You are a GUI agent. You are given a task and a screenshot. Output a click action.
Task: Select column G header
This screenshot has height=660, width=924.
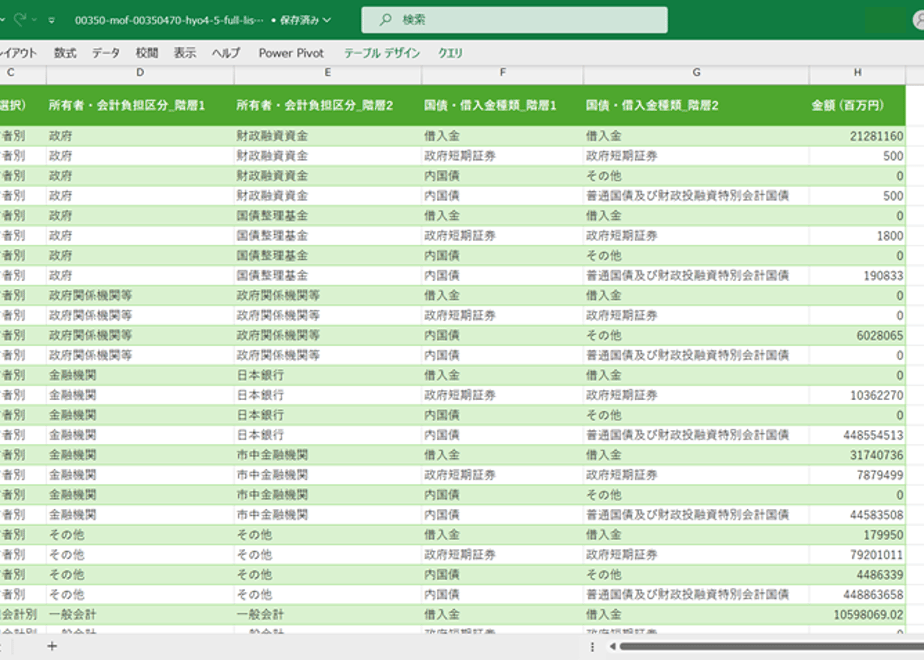tap(697, 72)
